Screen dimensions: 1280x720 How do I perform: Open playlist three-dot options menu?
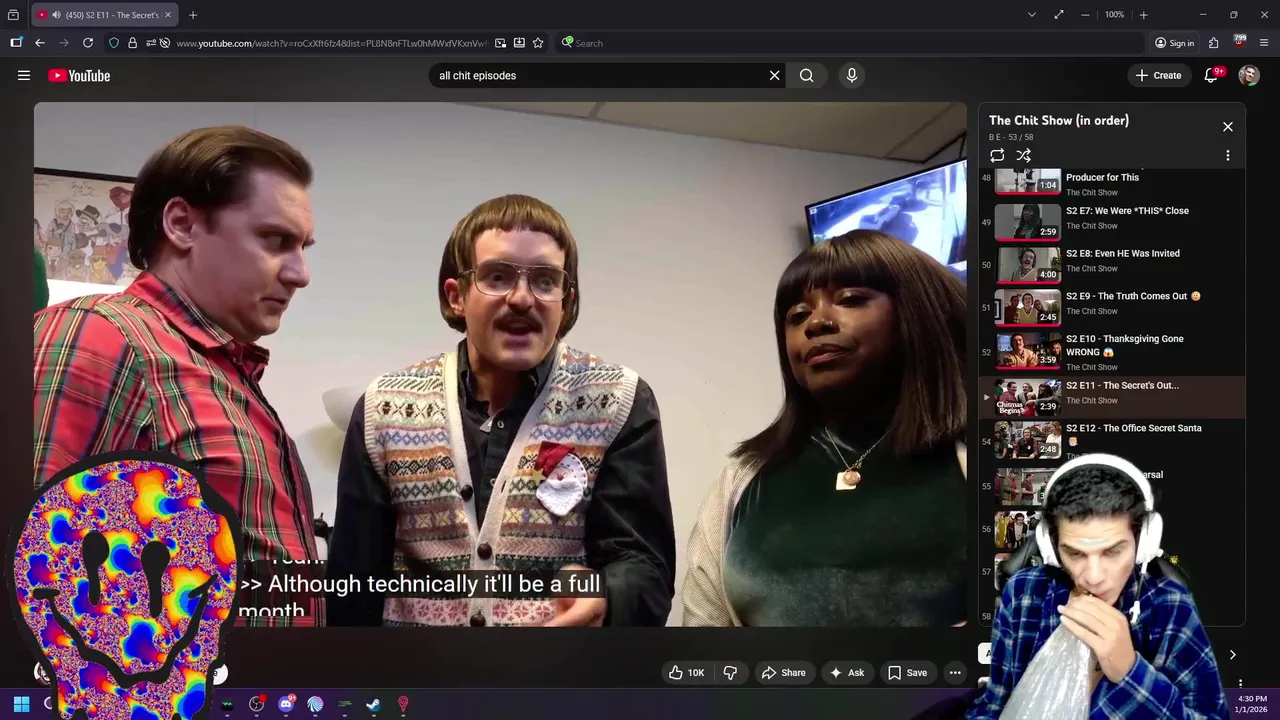tap(1228, 155)
